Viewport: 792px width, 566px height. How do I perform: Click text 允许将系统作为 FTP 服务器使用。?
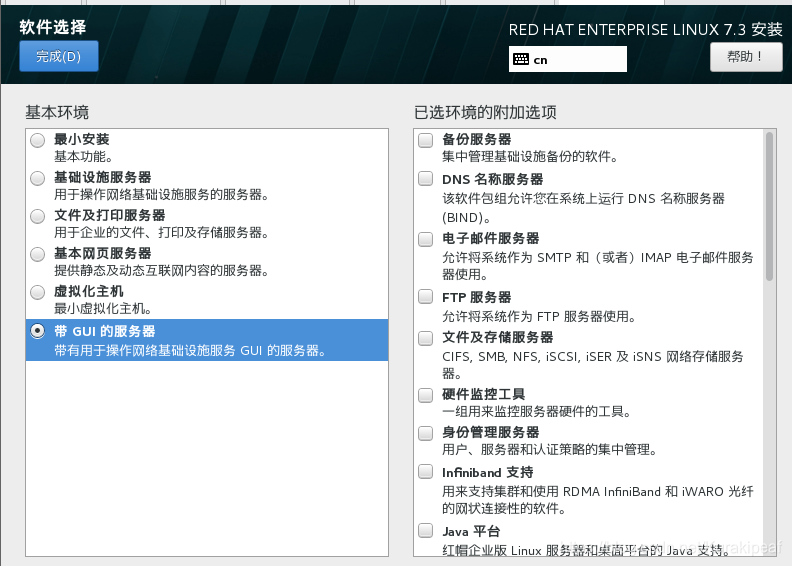click(x=539, y=317)
